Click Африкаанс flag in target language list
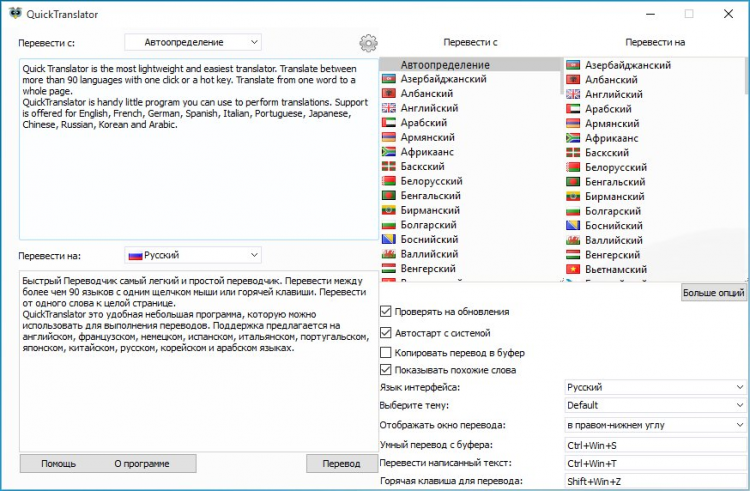This screenshot has width=750, height=491. (x=573, y=139)
